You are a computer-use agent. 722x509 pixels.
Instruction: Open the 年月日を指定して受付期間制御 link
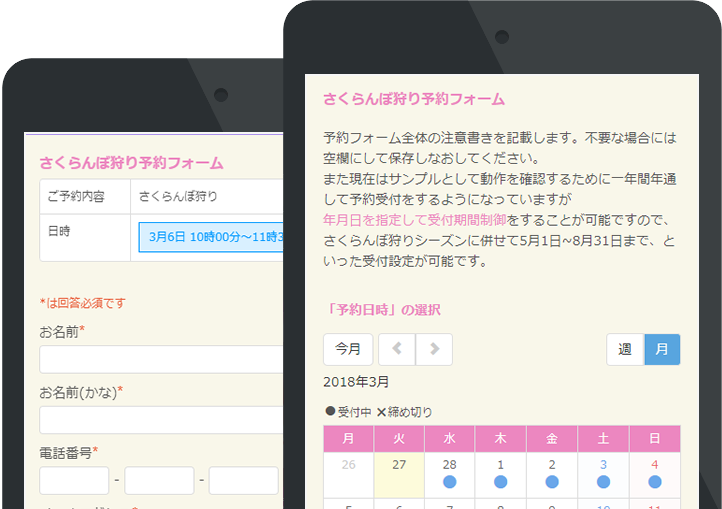[415, 219]
